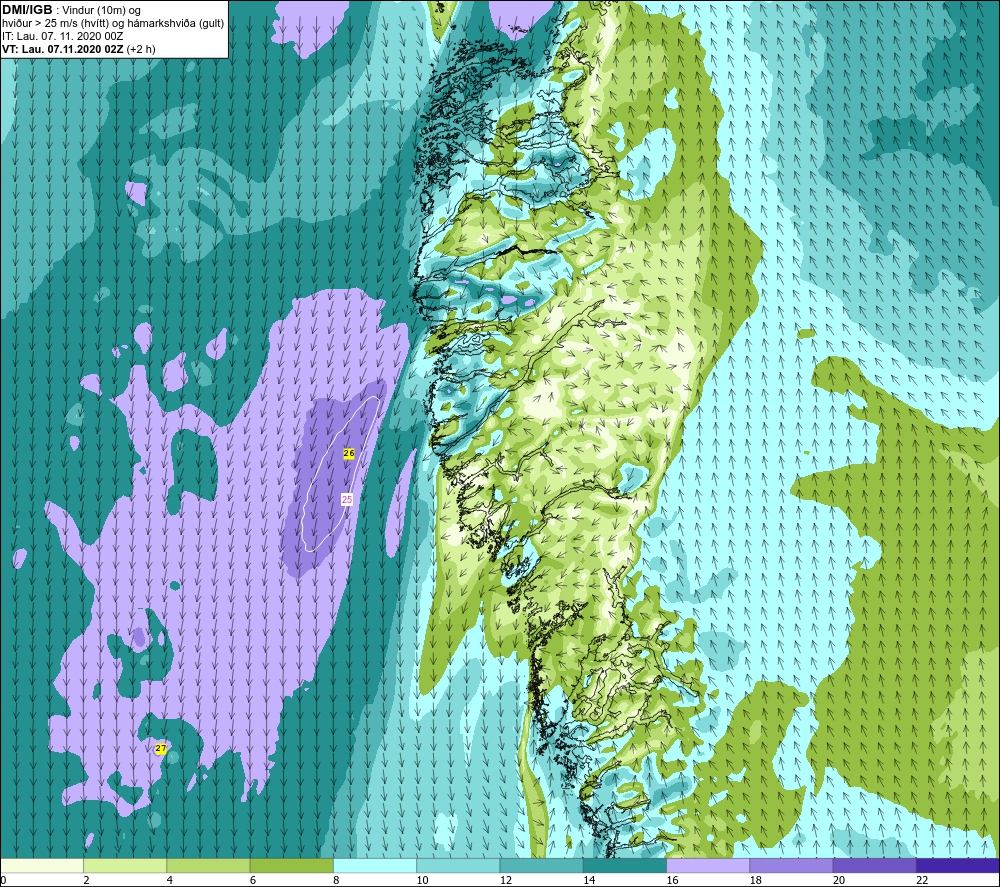Click the legend scale number '6'
This screenshot has width=1000, height=887.
253,880
